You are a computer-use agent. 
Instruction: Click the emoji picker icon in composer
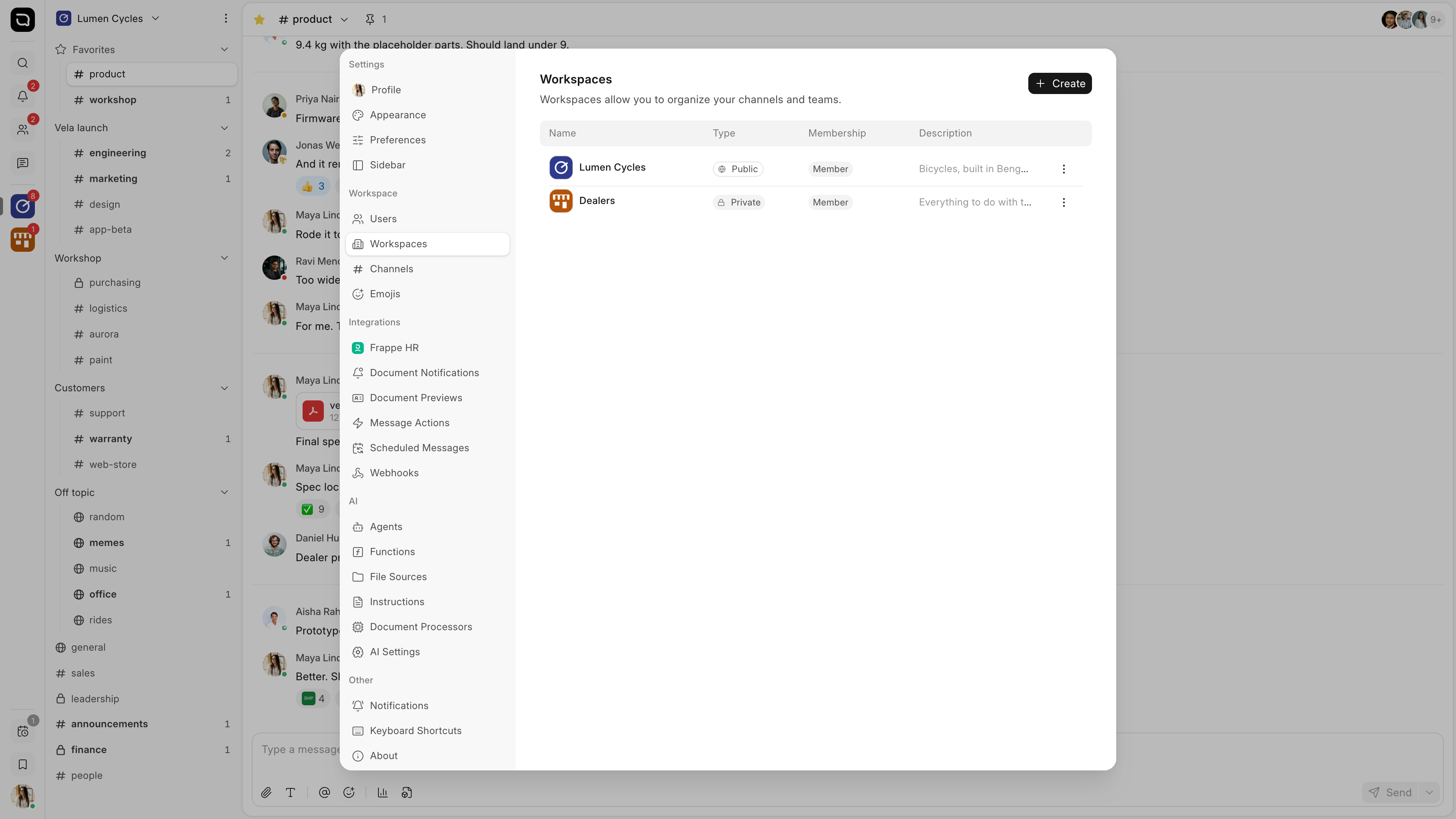[349, 792]
